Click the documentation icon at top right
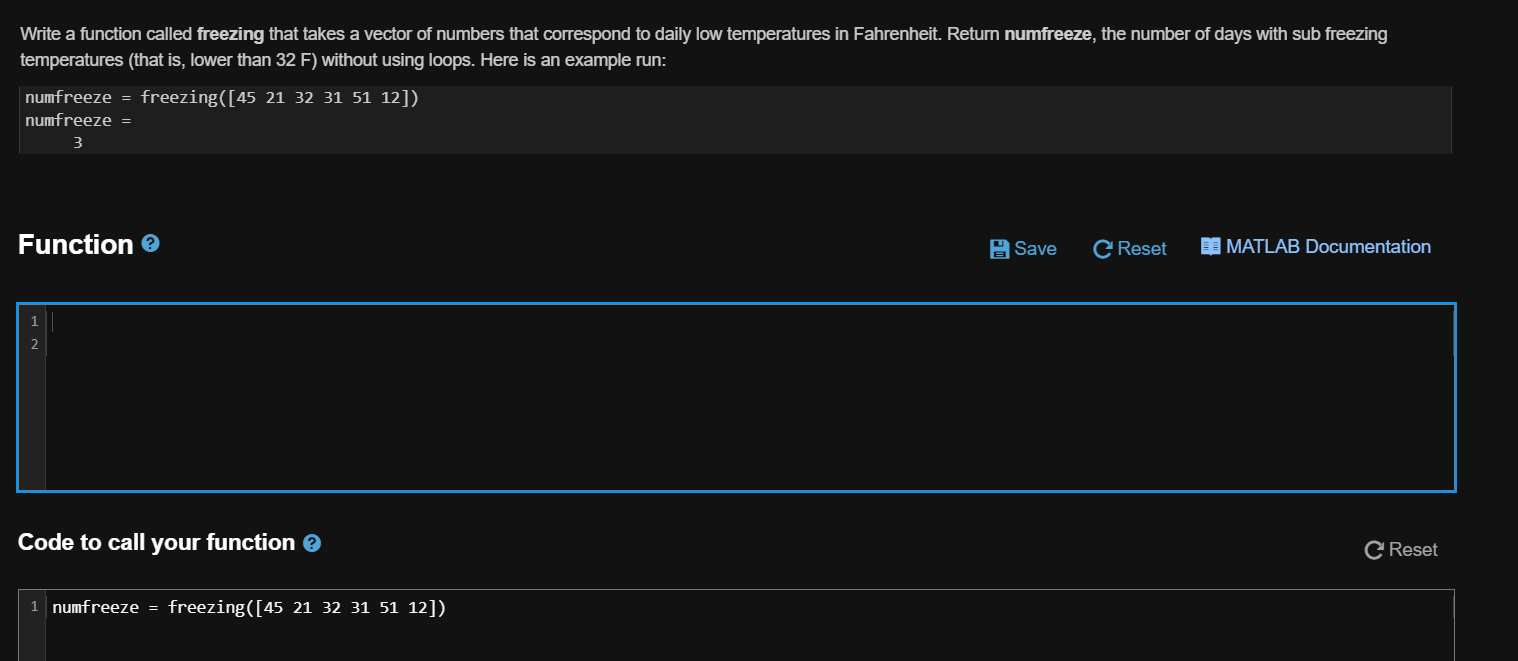 tap(1315, 246)
